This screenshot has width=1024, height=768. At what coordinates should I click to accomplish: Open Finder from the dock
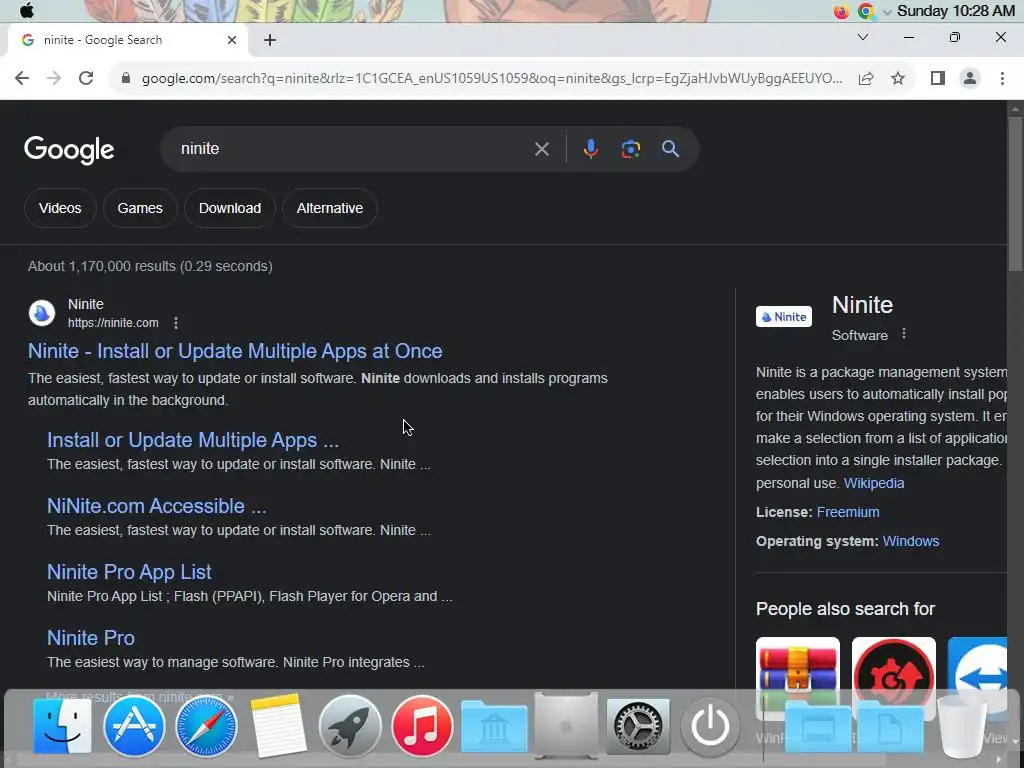click(x=62, y=726)
